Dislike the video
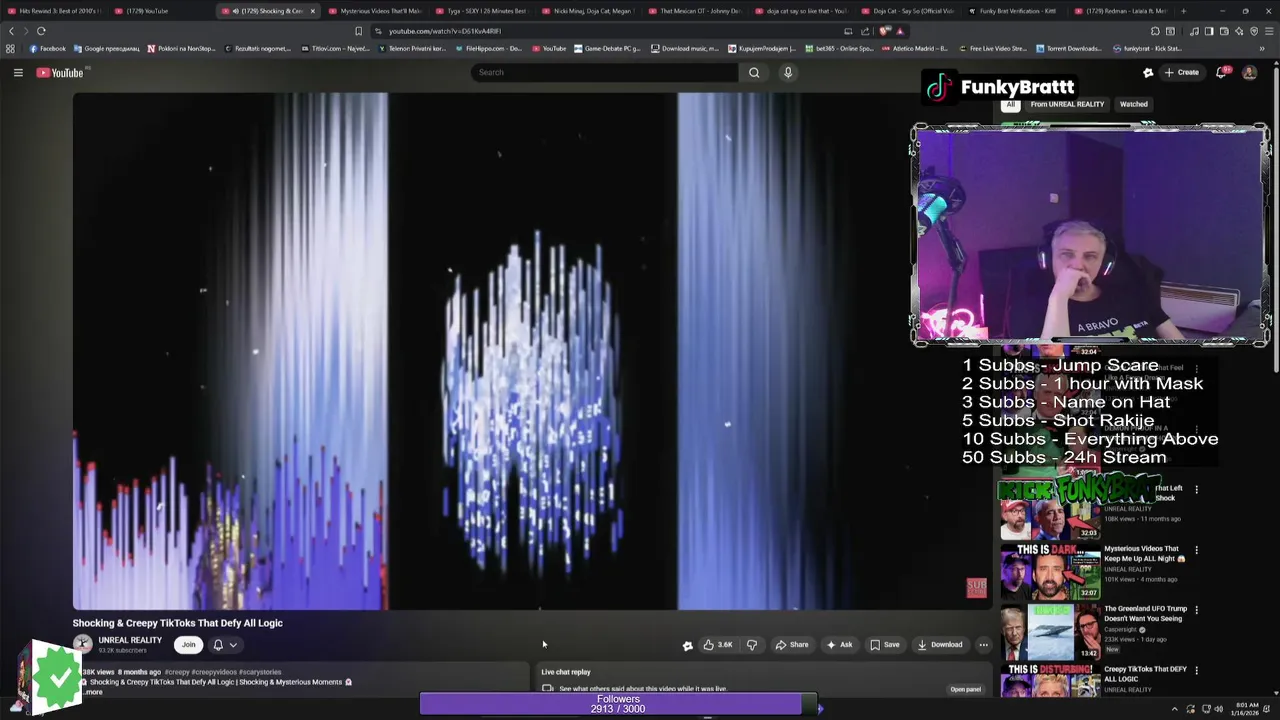The height and width of the screenshot is (720, 1280). (x=752, y=645)
